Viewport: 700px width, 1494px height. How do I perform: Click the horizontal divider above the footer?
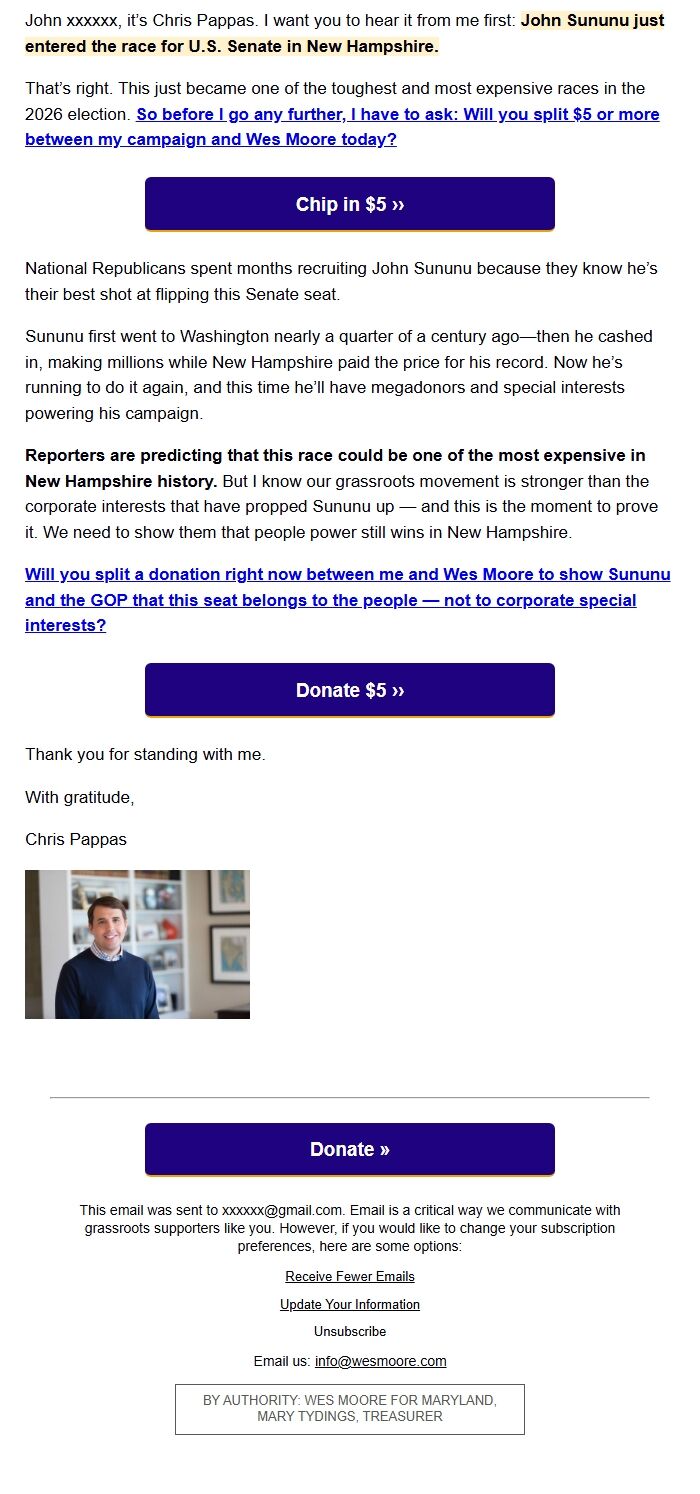click(x=350, y=1097)
